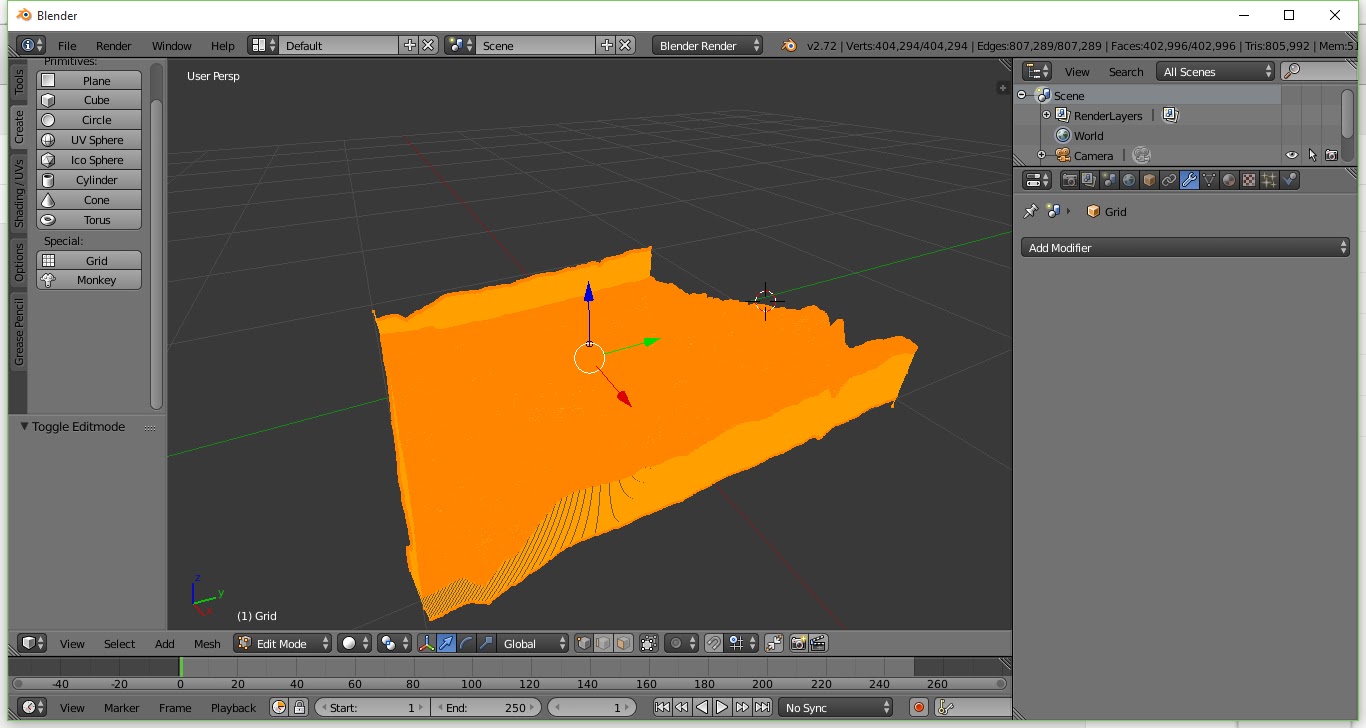1366x728 pixels.
Task: Open the viewport shading sphere dropdown
Action: click(x=355, y=643)
